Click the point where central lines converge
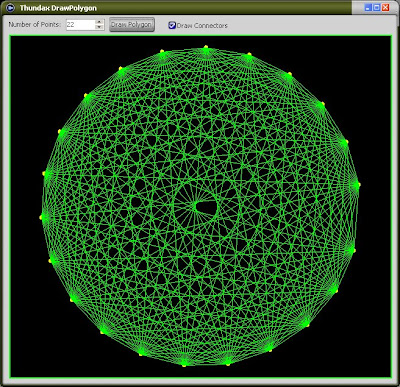The image size is (400, 387). pyautogui.click(x=196, y=207)
